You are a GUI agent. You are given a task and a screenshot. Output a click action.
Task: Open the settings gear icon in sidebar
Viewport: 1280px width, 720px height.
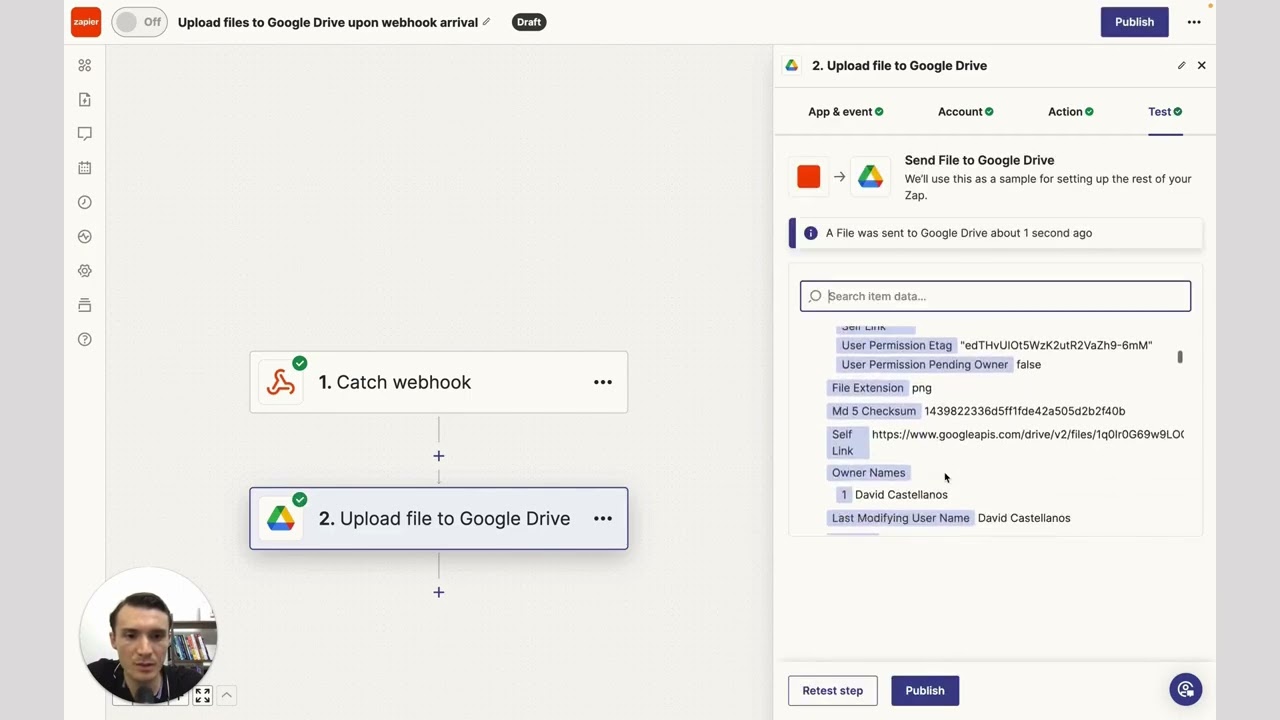(x=85, y=271)
